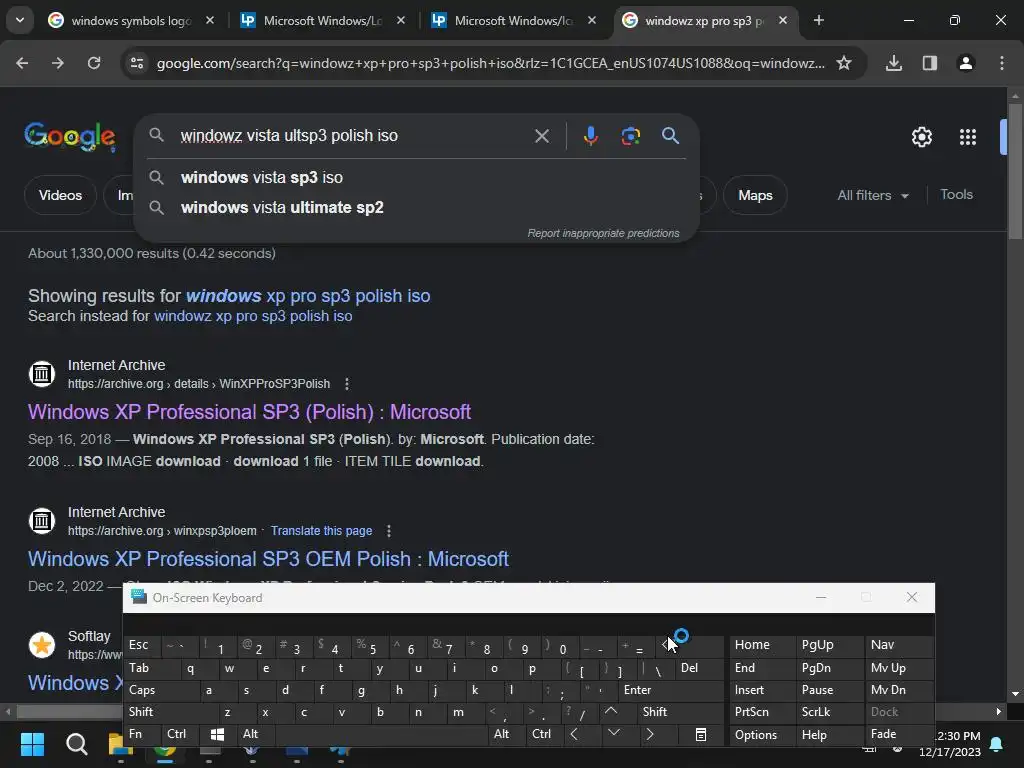Open Chrome profile menu
Image resolution: width=1024 pixels, height=768 pixels.
tap(965, 63)
